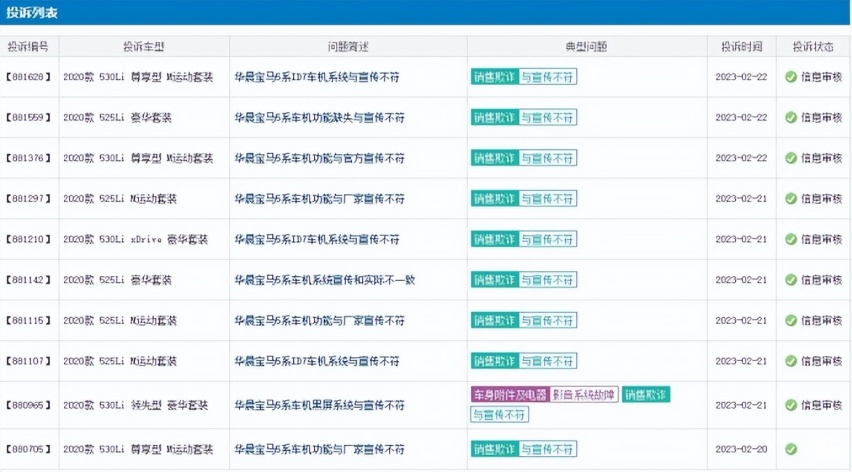Click the date 2023-02-20 in row 880705
Screen dimensions: 852x472
pyautogui.click(x=741, y=449)
